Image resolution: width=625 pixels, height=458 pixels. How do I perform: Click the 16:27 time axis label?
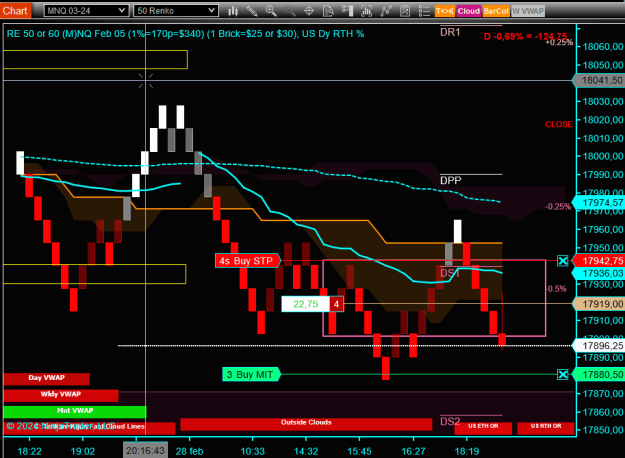413,451
